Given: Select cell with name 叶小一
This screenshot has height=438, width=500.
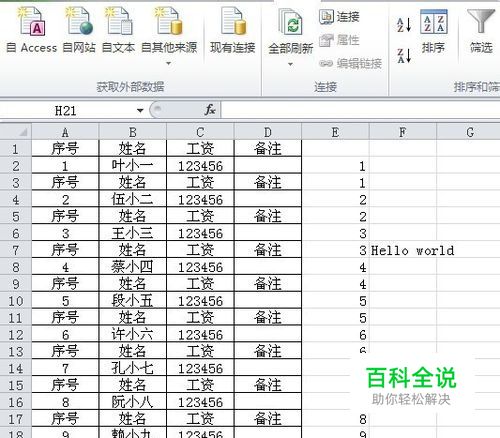Looking at the screenshot, I should tap(133, 166).
